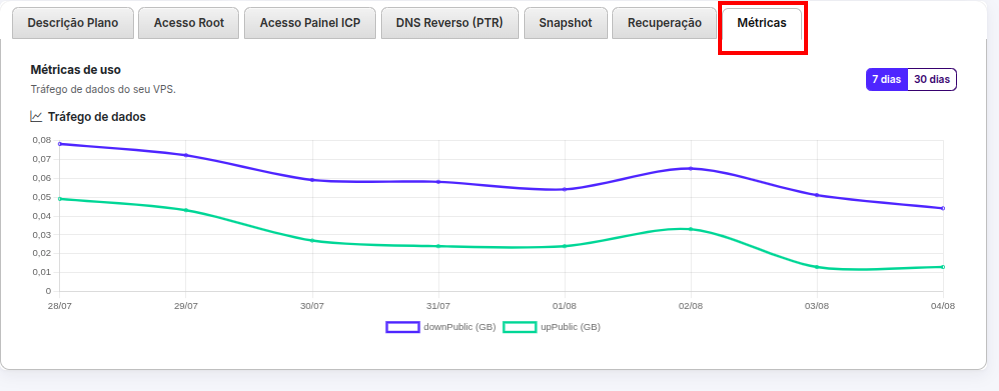Click the chart icon beside Tráfego de dados
Viewport: 999px width, 391px height.
tap(36, 117)
